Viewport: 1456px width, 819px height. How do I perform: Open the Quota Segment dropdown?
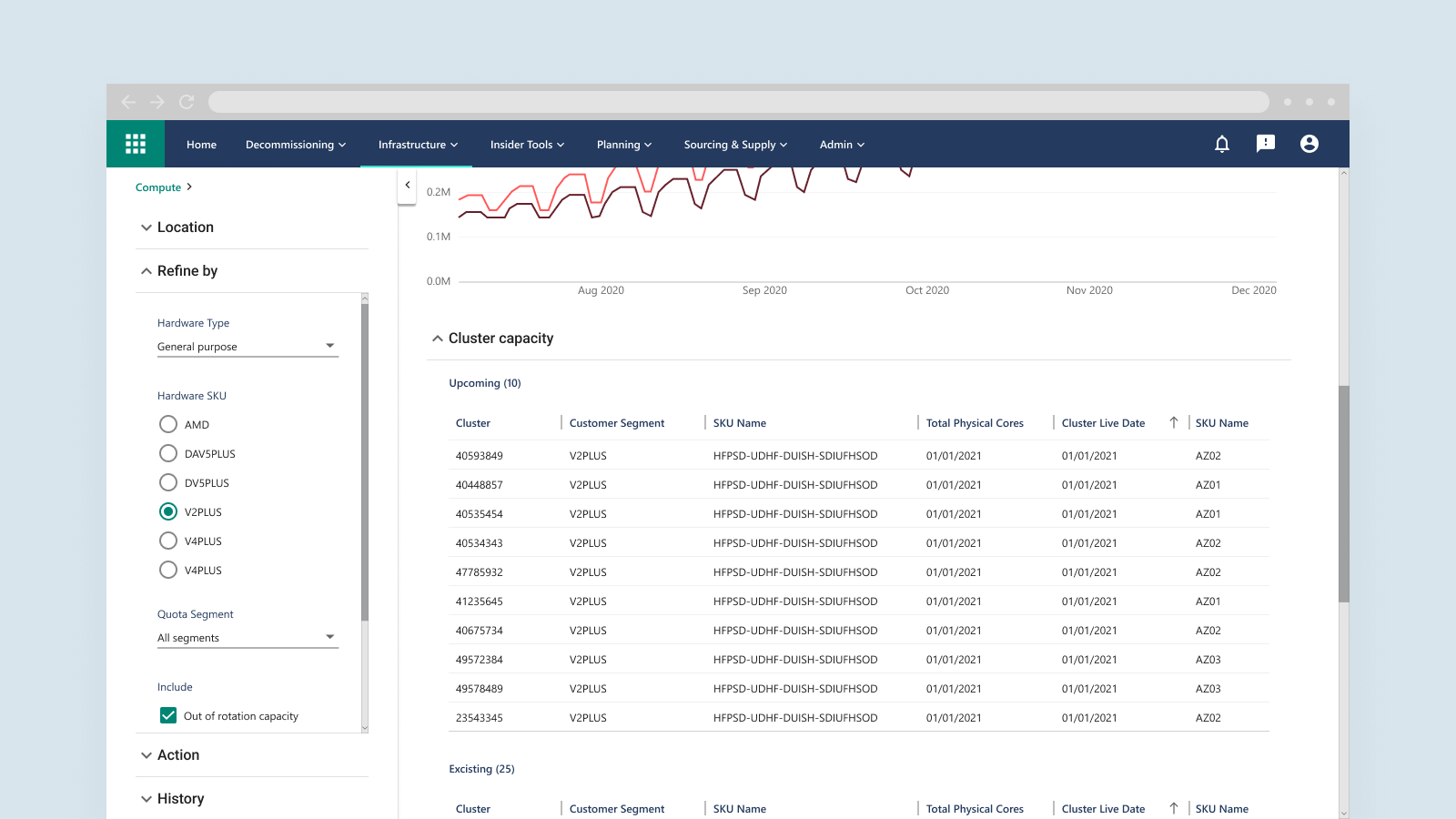click(248, 638)
